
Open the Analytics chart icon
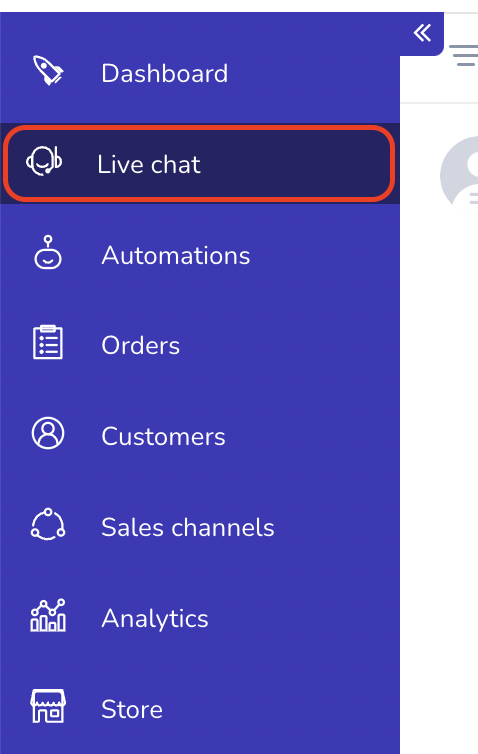coord(48,615)
